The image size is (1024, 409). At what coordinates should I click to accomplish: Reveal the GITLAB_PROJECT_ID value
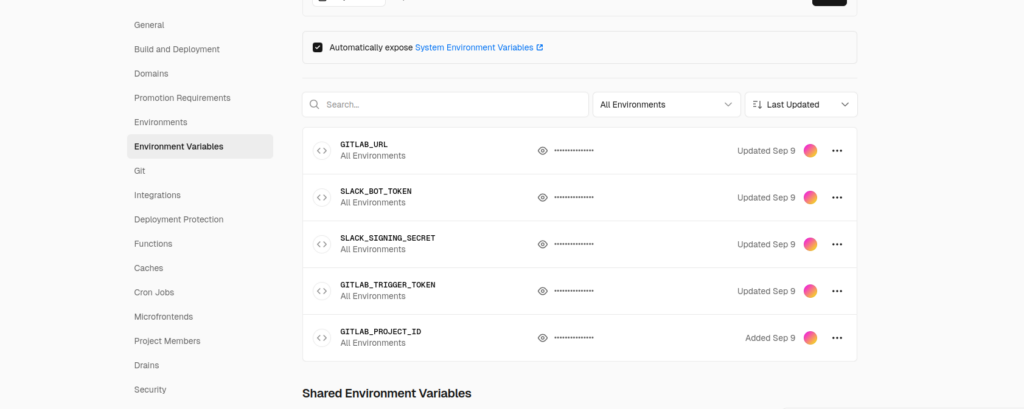pos(543,338)
